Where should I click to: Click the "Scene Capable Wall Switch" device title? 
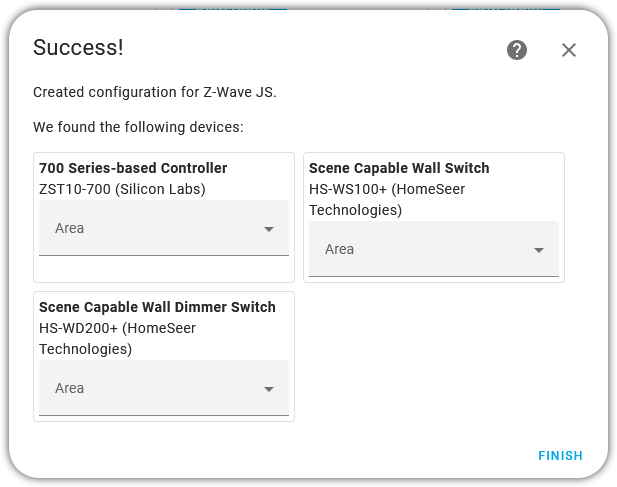[x=399, y=168]
